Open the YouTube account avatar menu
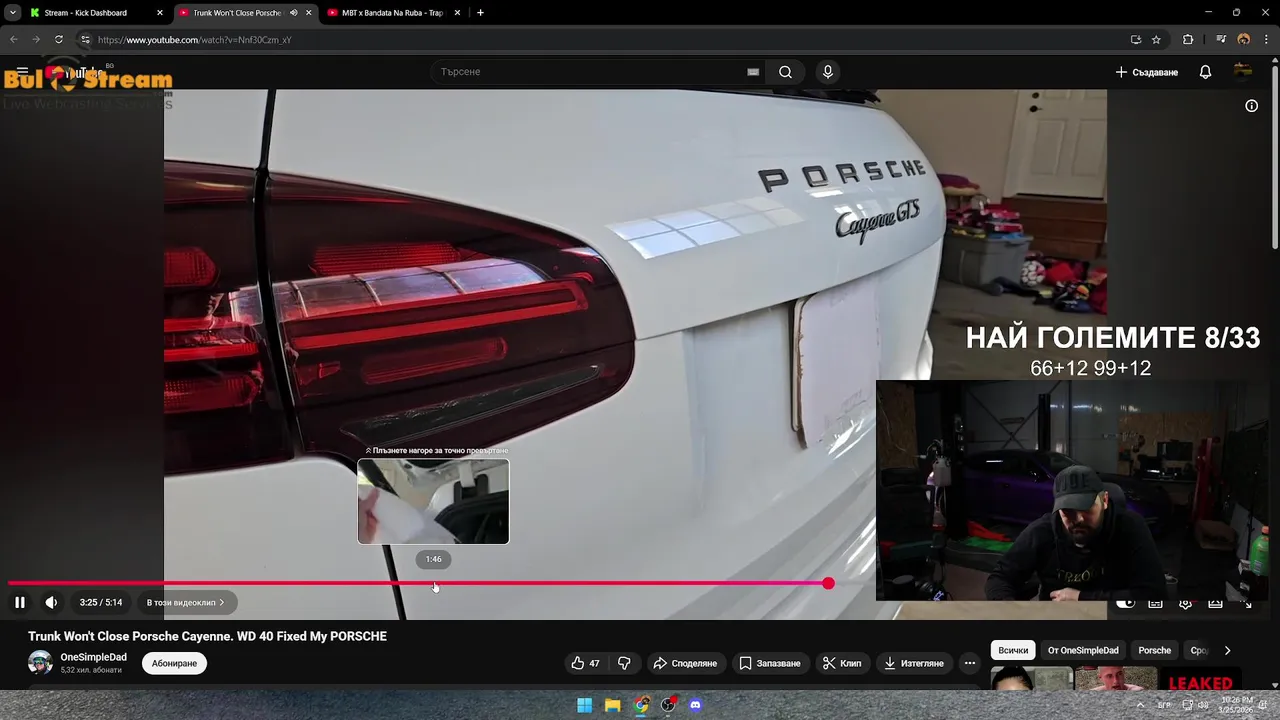This screenshot has height=720, width=1280. 1243,72
